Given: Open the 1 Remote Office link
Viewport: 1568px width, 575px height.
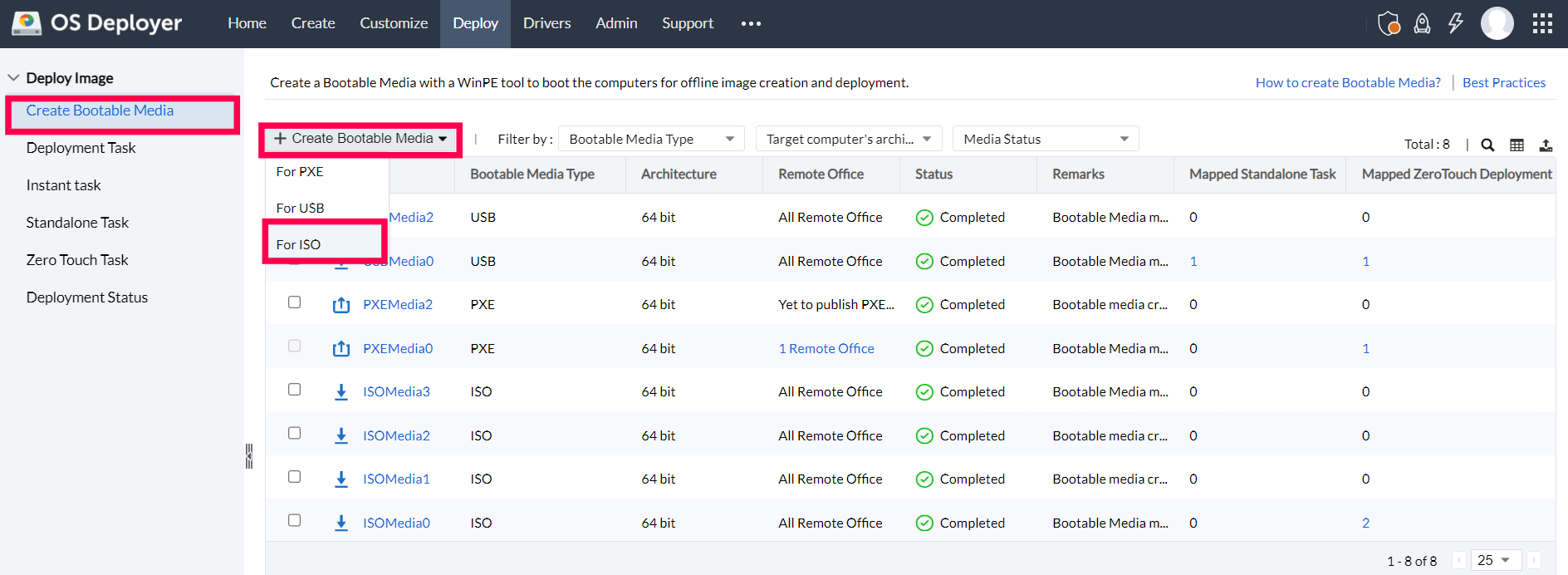Looking at the screenshot, I should click(x=826, y=349).
